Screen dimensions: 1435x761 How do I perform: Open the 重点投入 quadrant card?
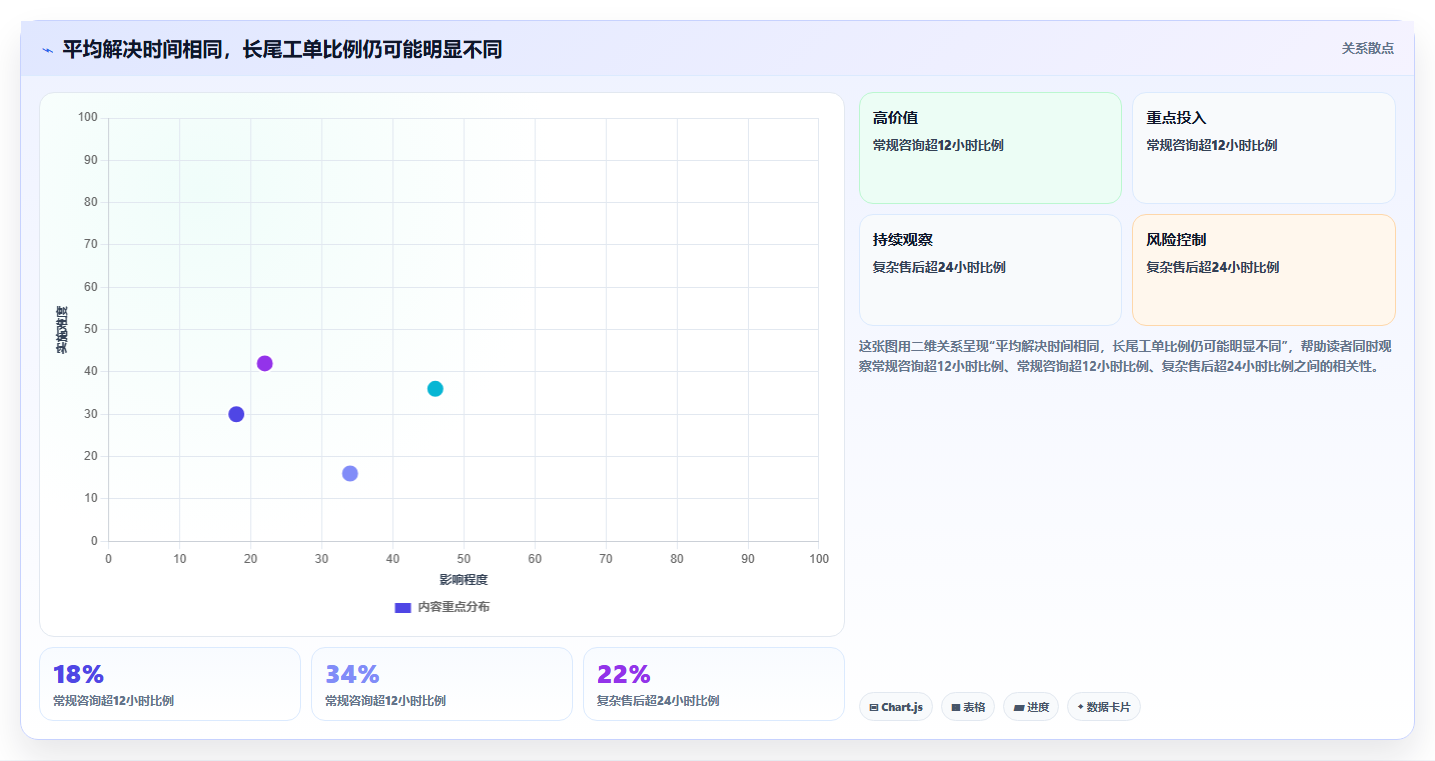pos(1263,148)
